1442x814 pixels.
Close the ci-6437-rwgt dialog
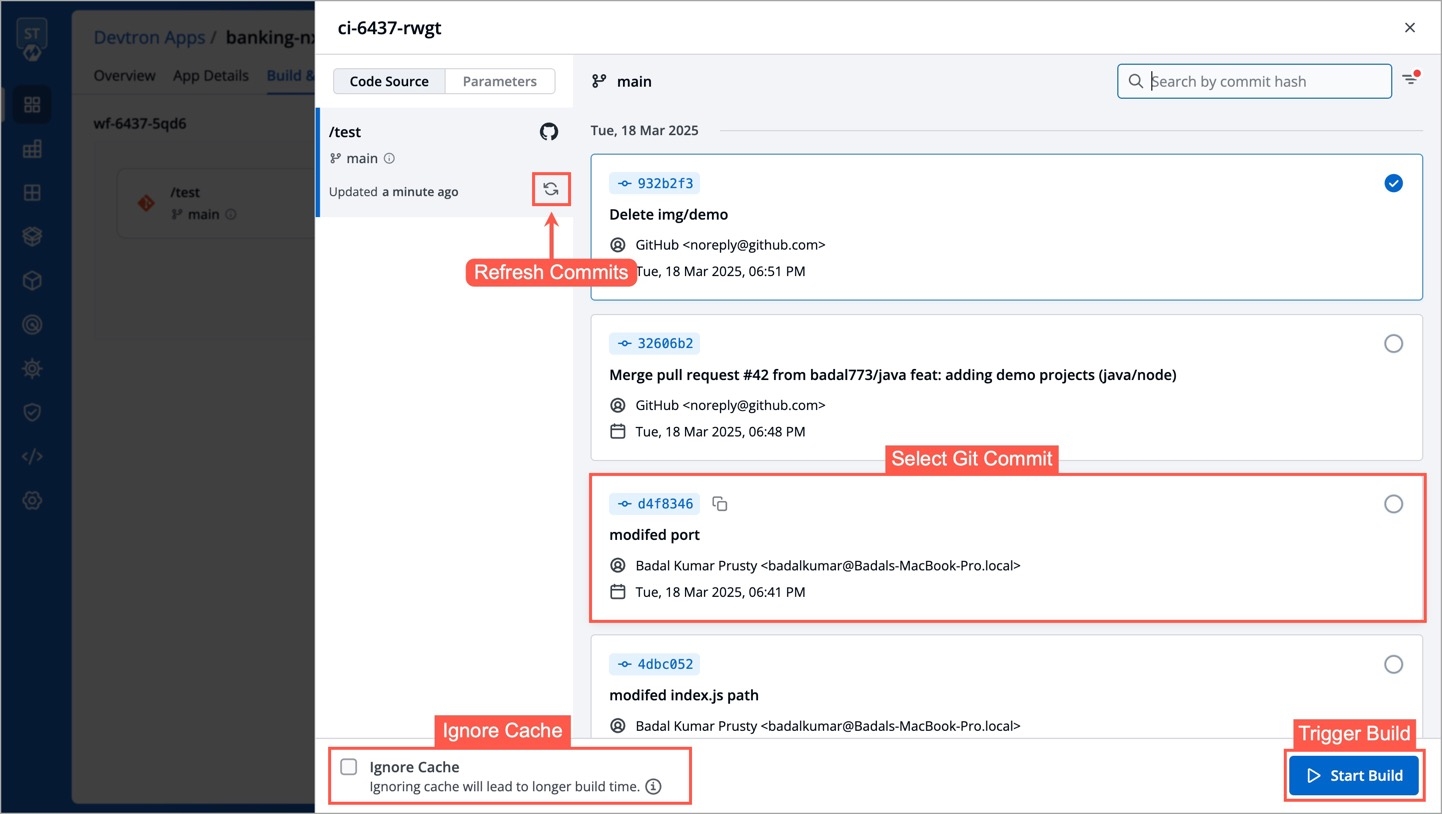pyautogui.click(x=1410, y=28)
